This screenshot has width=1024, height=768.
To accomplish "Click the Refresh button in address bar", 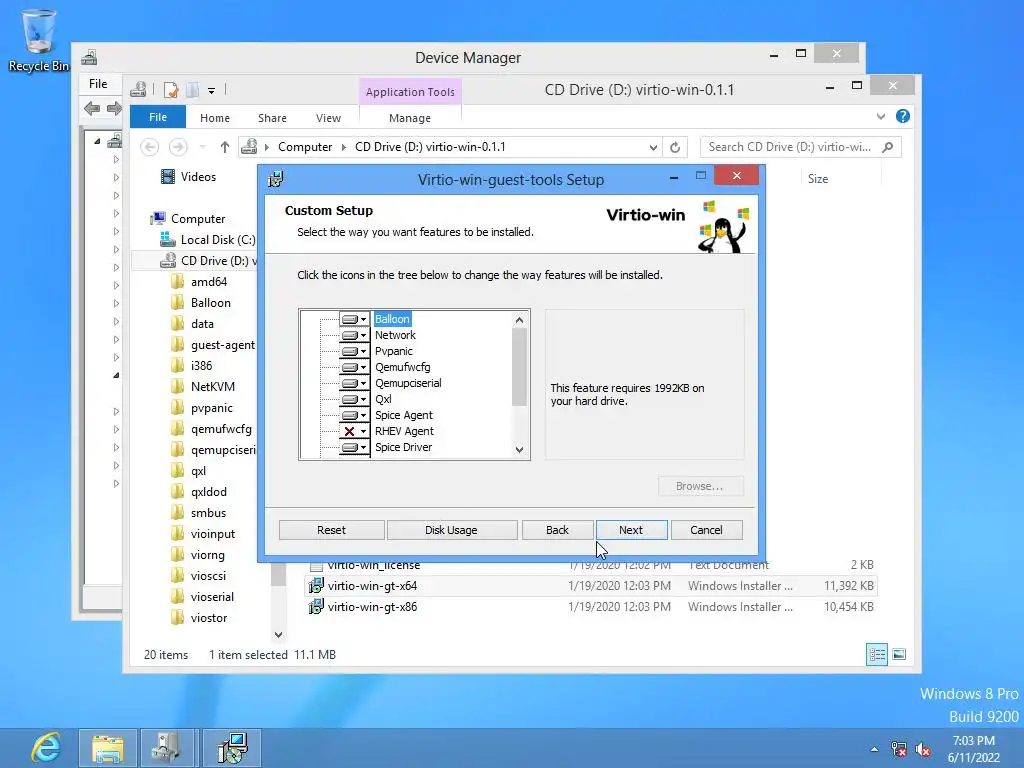I will (x=675, y=148).
